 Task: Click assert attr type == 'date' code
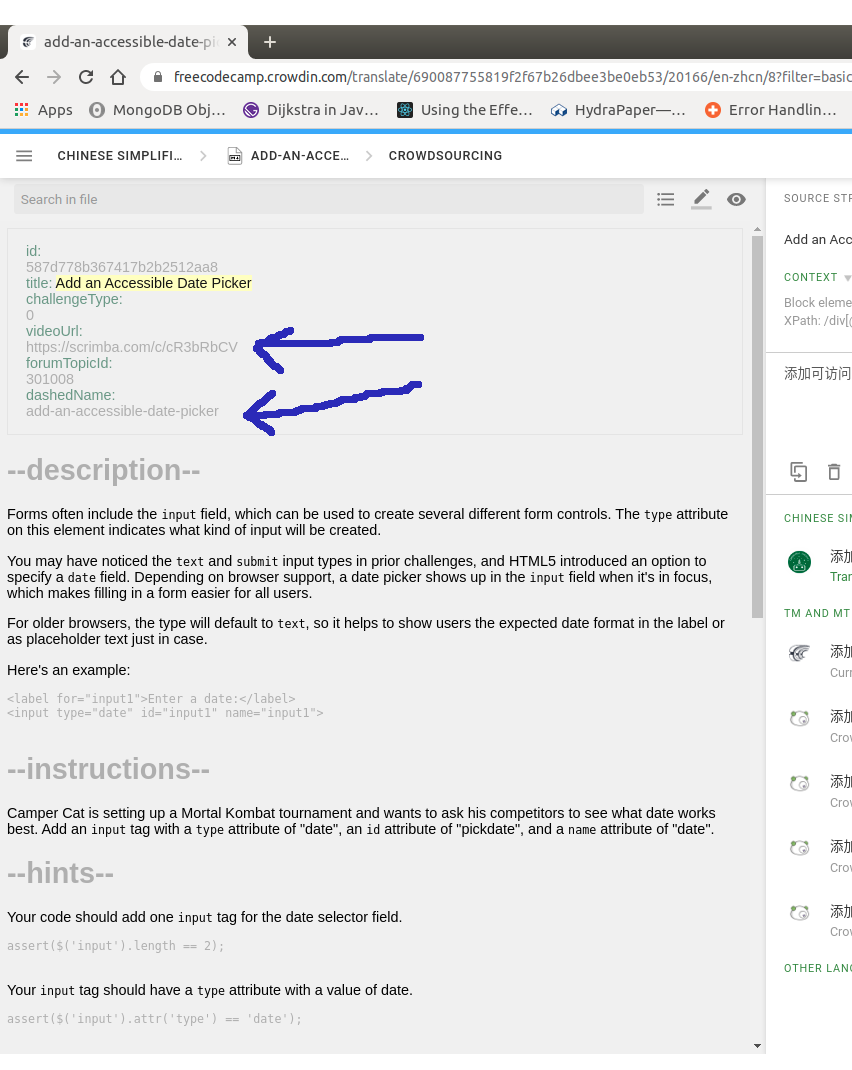pos(154,1019)
